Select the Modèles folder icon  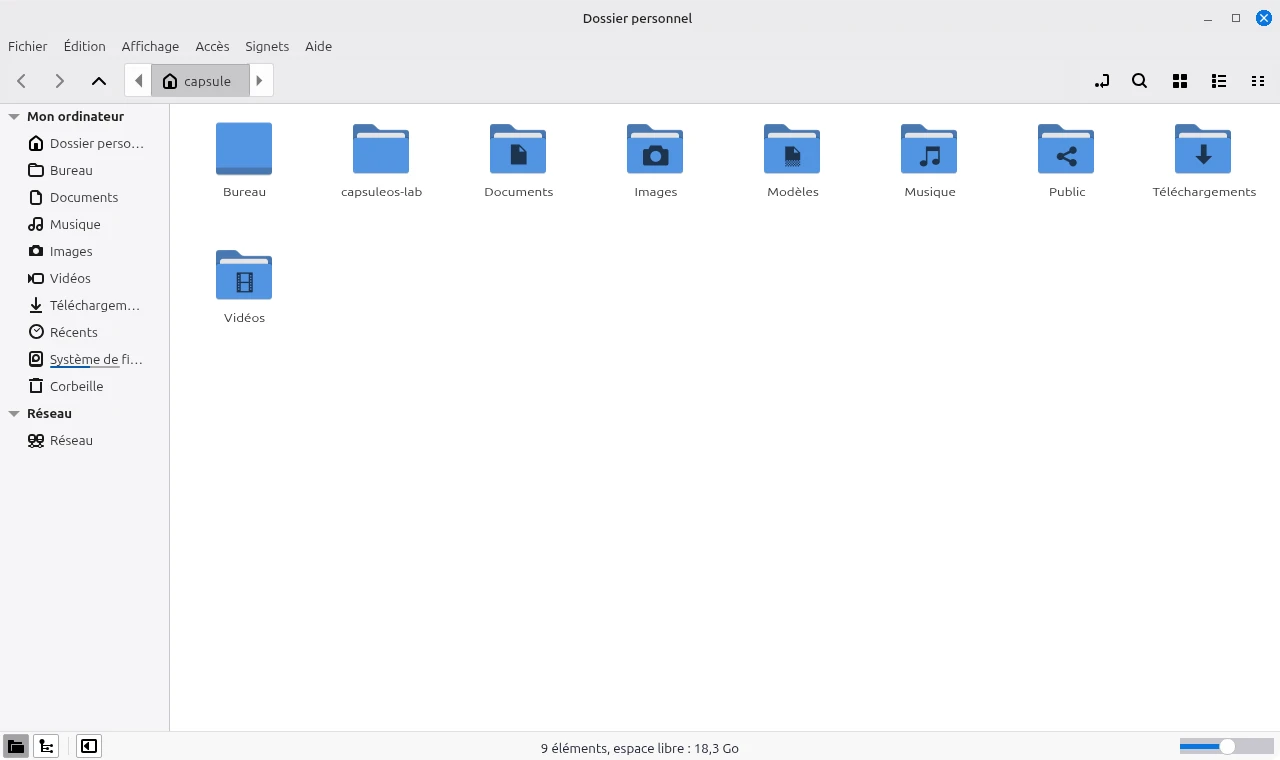click(792, 148)
